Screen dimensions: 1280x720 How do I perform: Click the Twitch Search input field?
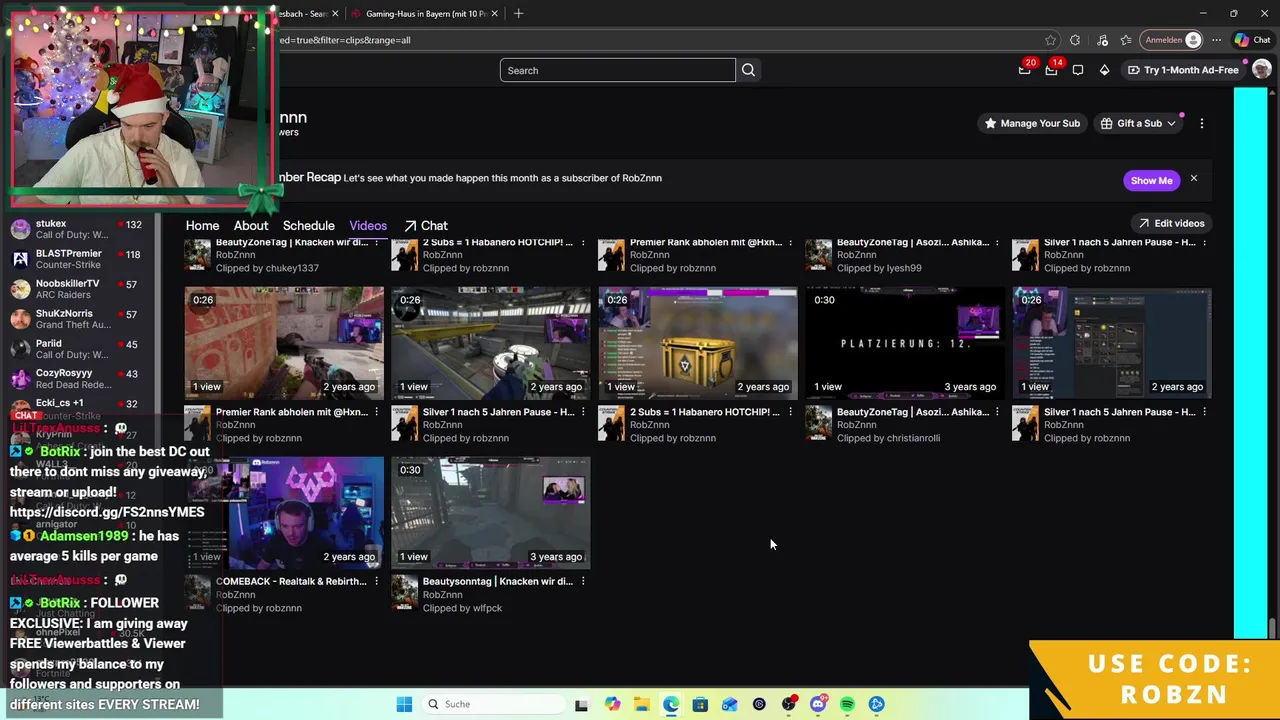[x=618, y=70]
